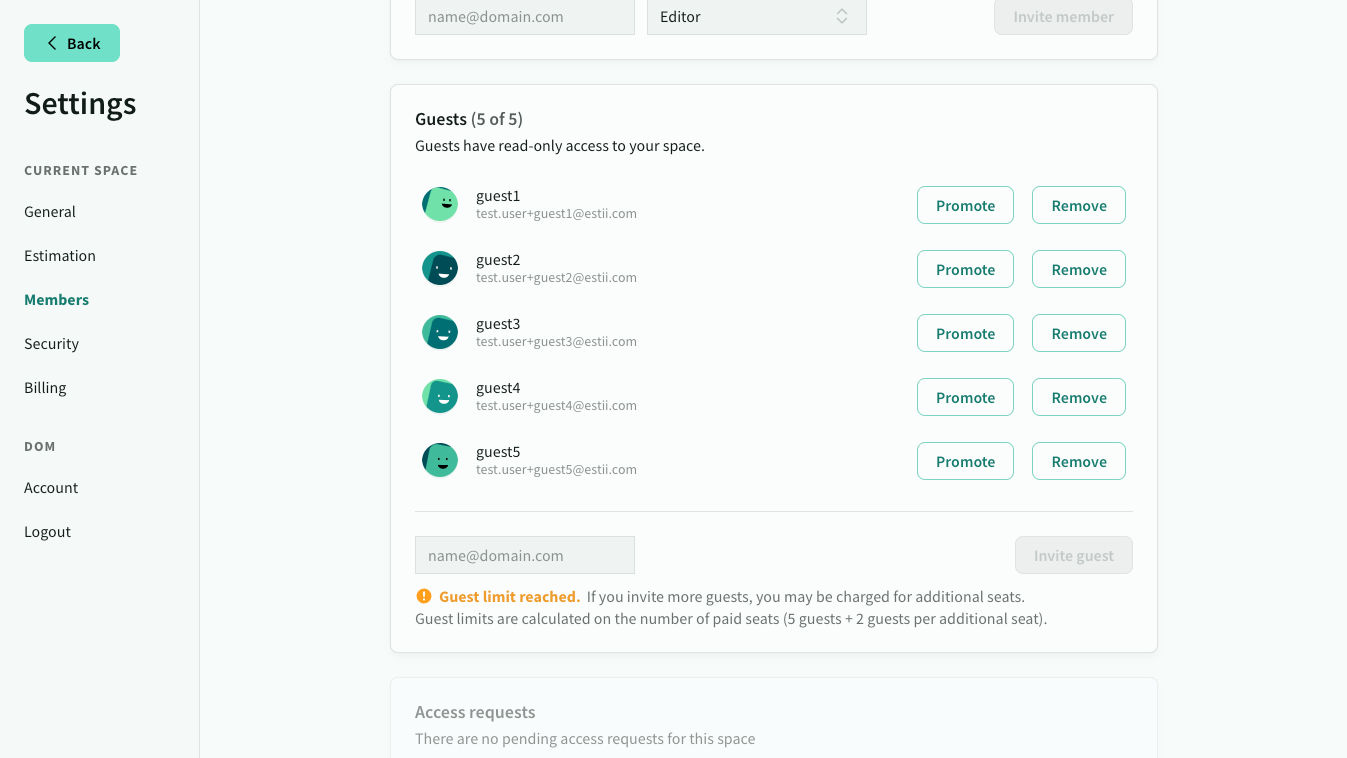1347x758 pixels.
Task: Promote guest4 to member
Action: (965, 397)
